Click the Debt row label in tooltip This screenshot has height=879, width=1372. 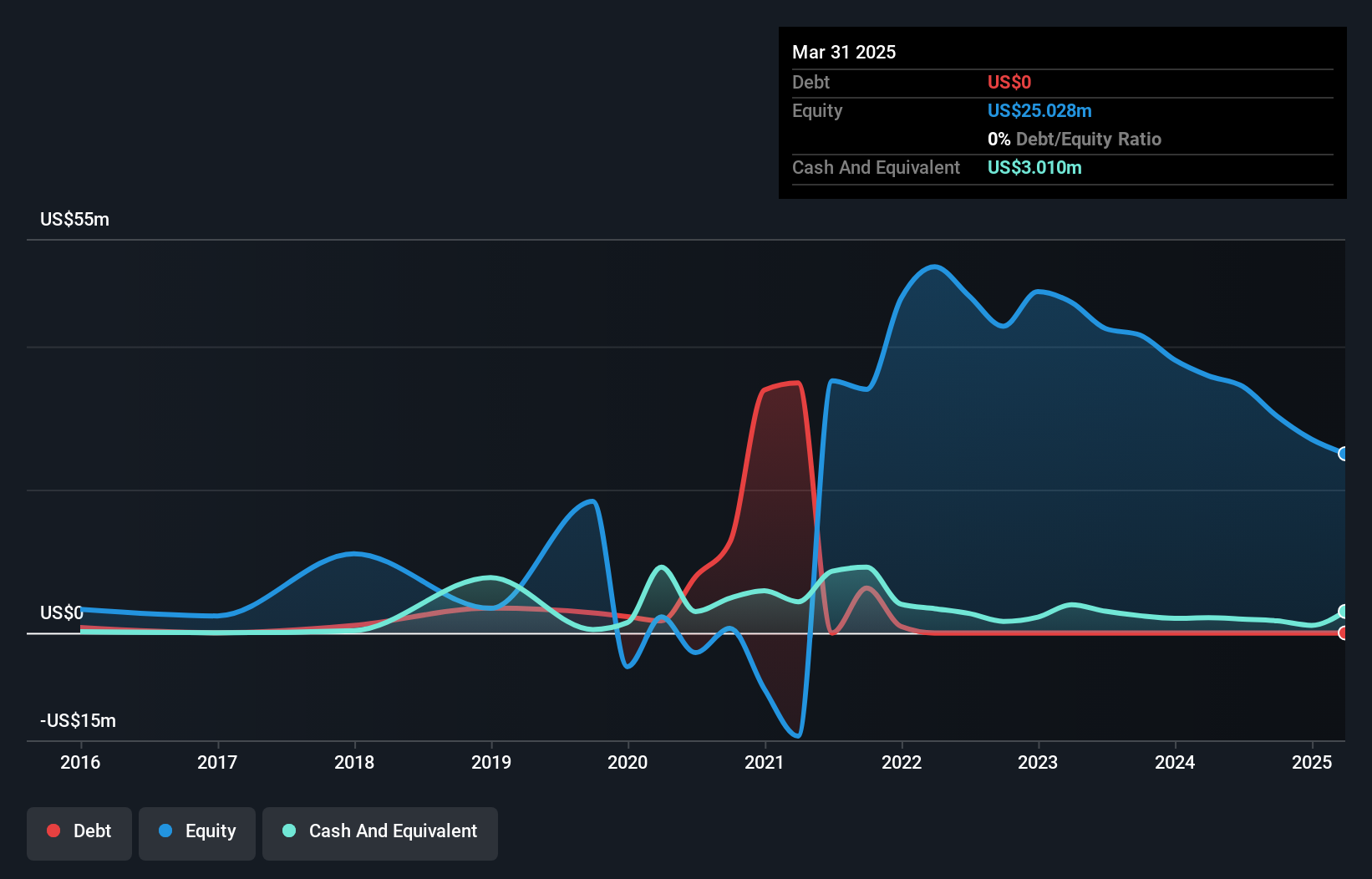click(810, 82)
